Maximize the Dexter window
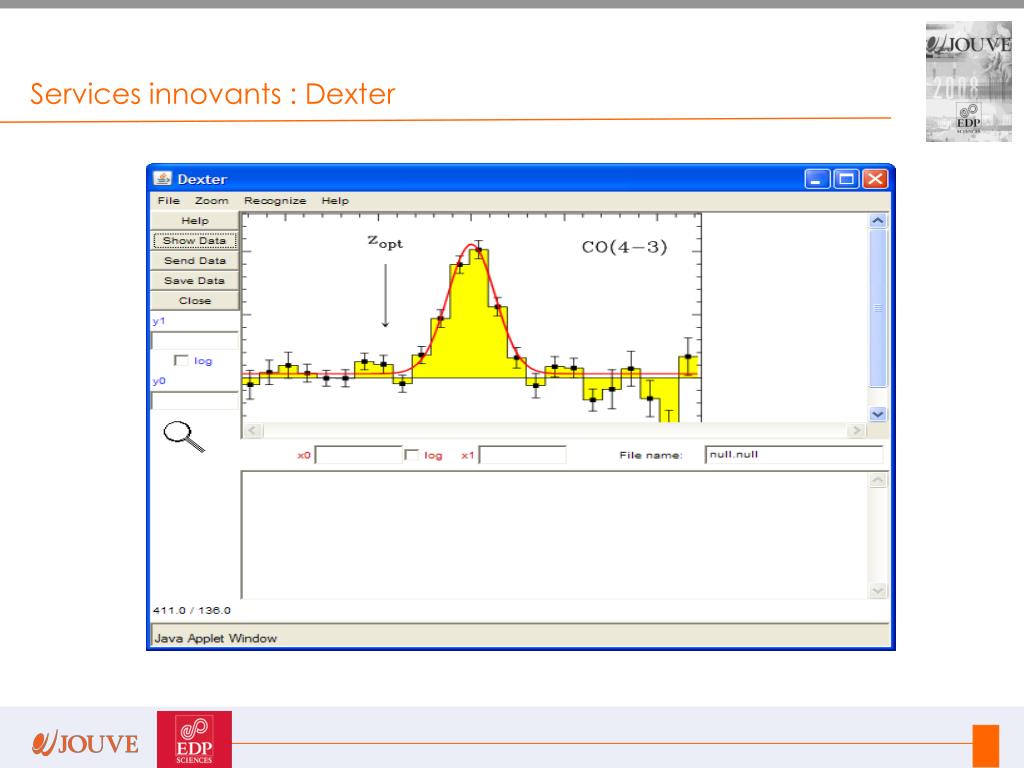This screenshot has height=768, width=1024. click(846, 178)
